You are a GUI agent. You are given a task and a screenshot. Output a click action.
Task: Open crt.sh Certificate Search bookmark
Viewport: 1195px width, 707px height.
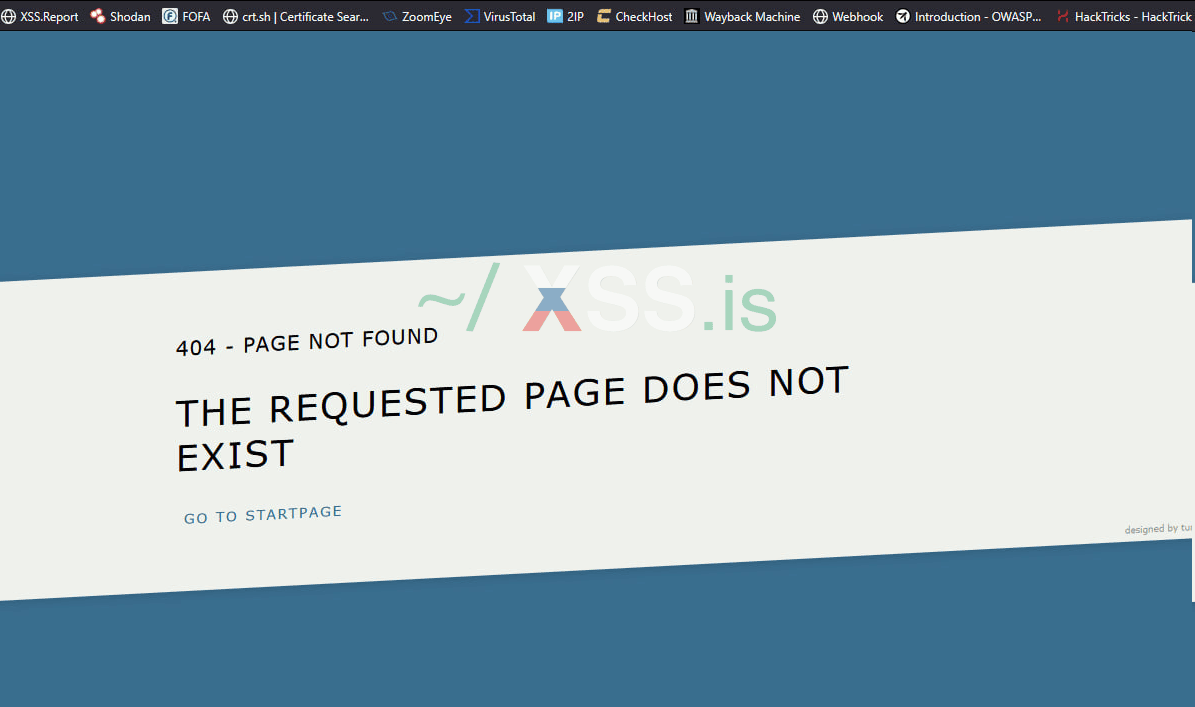click(x=296, y=16)
